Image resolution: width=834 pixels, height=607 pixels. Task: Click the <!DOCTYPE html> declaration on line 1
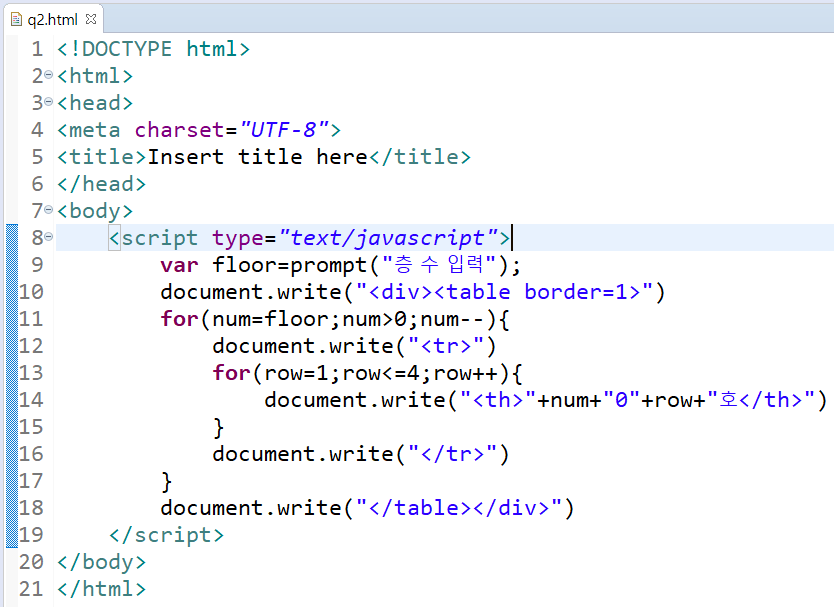pyautogui.click(x=153, y=49)
